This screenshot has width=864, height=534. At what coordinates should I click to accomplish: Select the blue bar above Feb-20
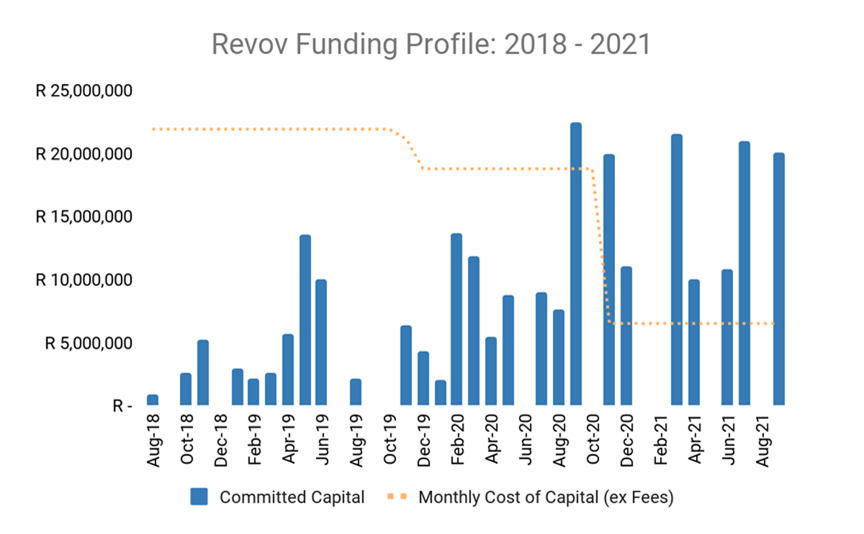(x=456, y=320)
